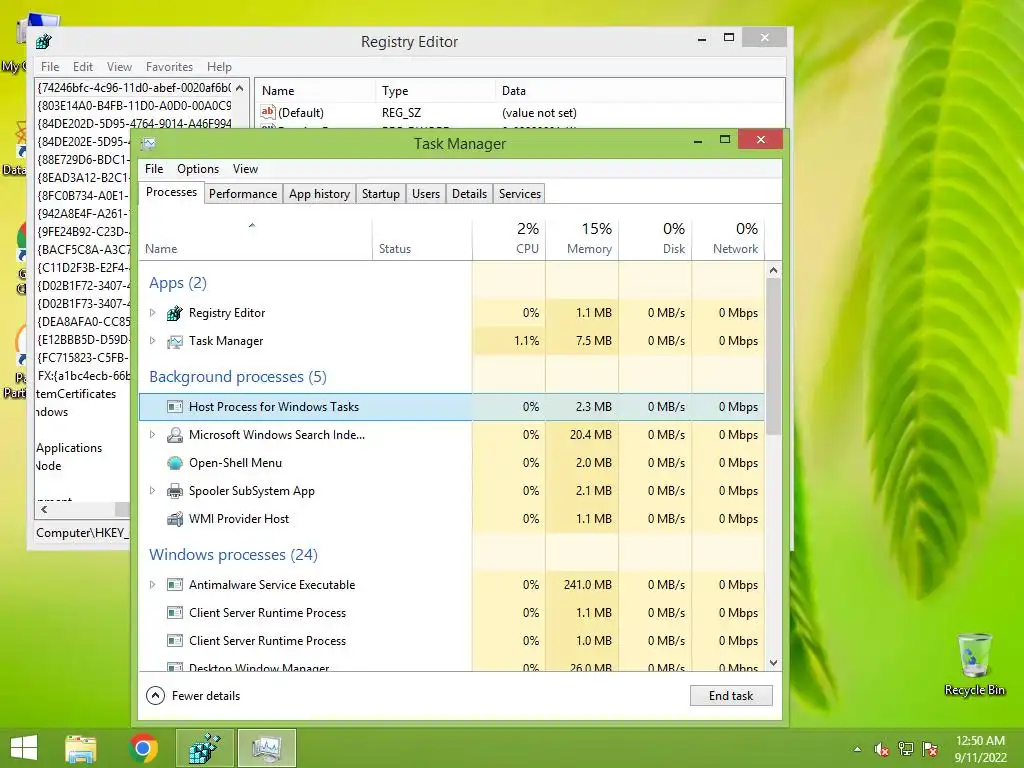Screen dimensions: 1024x768
Task: Open File Explorer from the taskbar
Action: click(x=81, y=748)
